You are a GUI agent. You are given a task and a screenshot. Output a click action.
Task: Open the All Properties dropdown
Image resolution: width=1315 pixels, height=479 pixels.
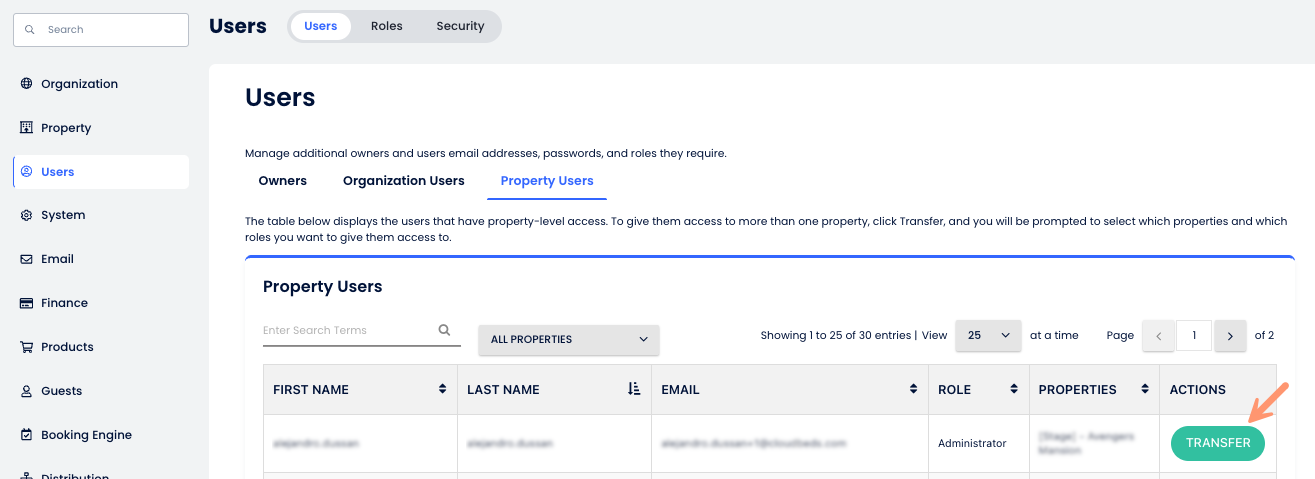[x=568, y=339]
